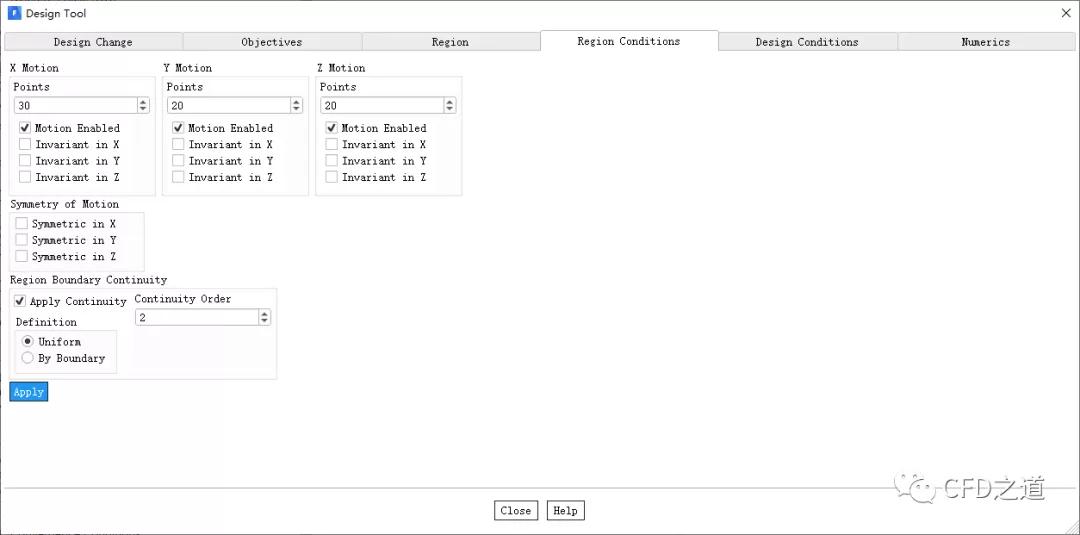The image size is (1080, 535).
Task: Enable Invariant in Z under Y Motion
Action: click(178, 177)
